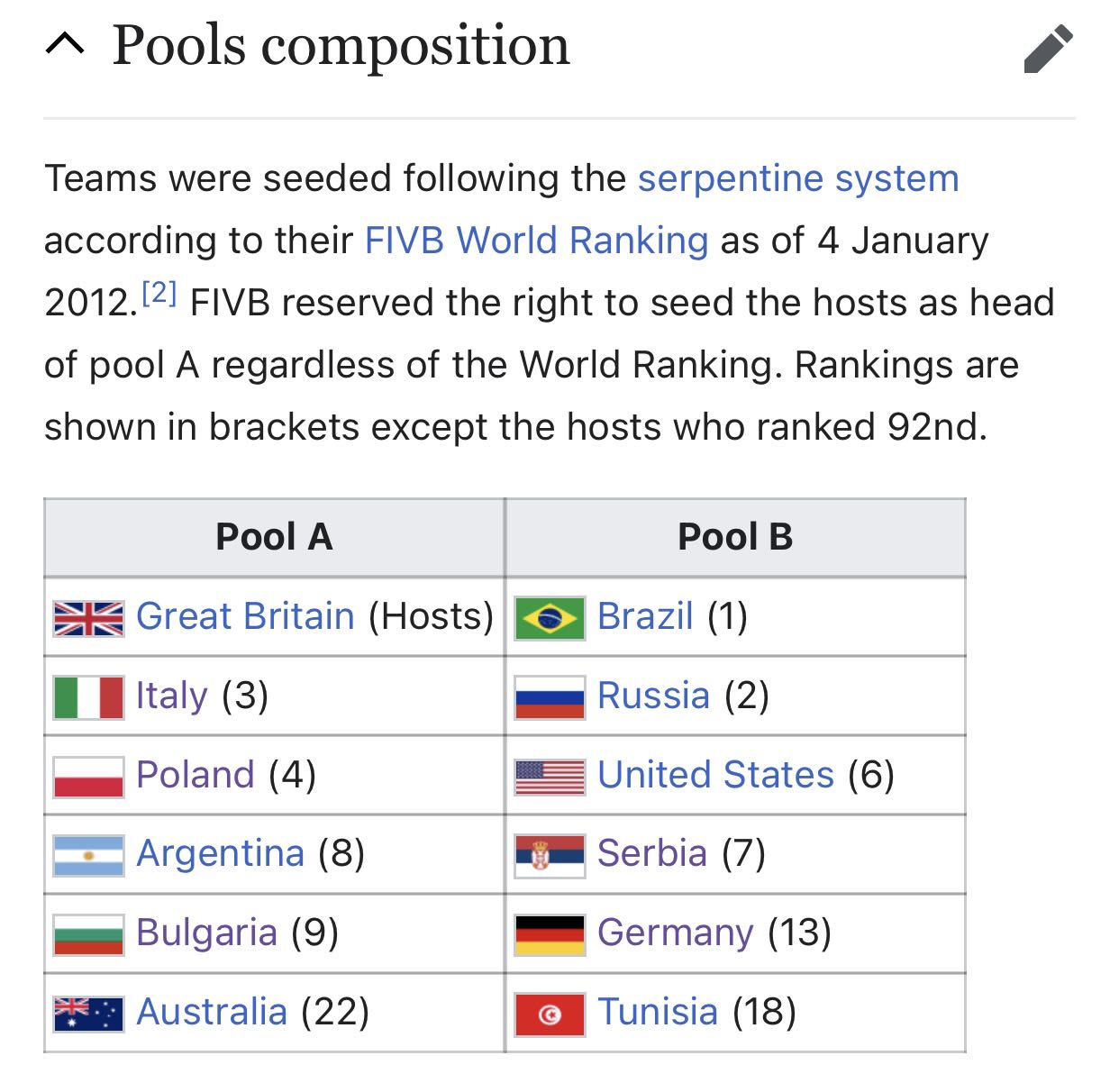
Task: Open the FIVB World Ranking link
Action: click(536, 240)
